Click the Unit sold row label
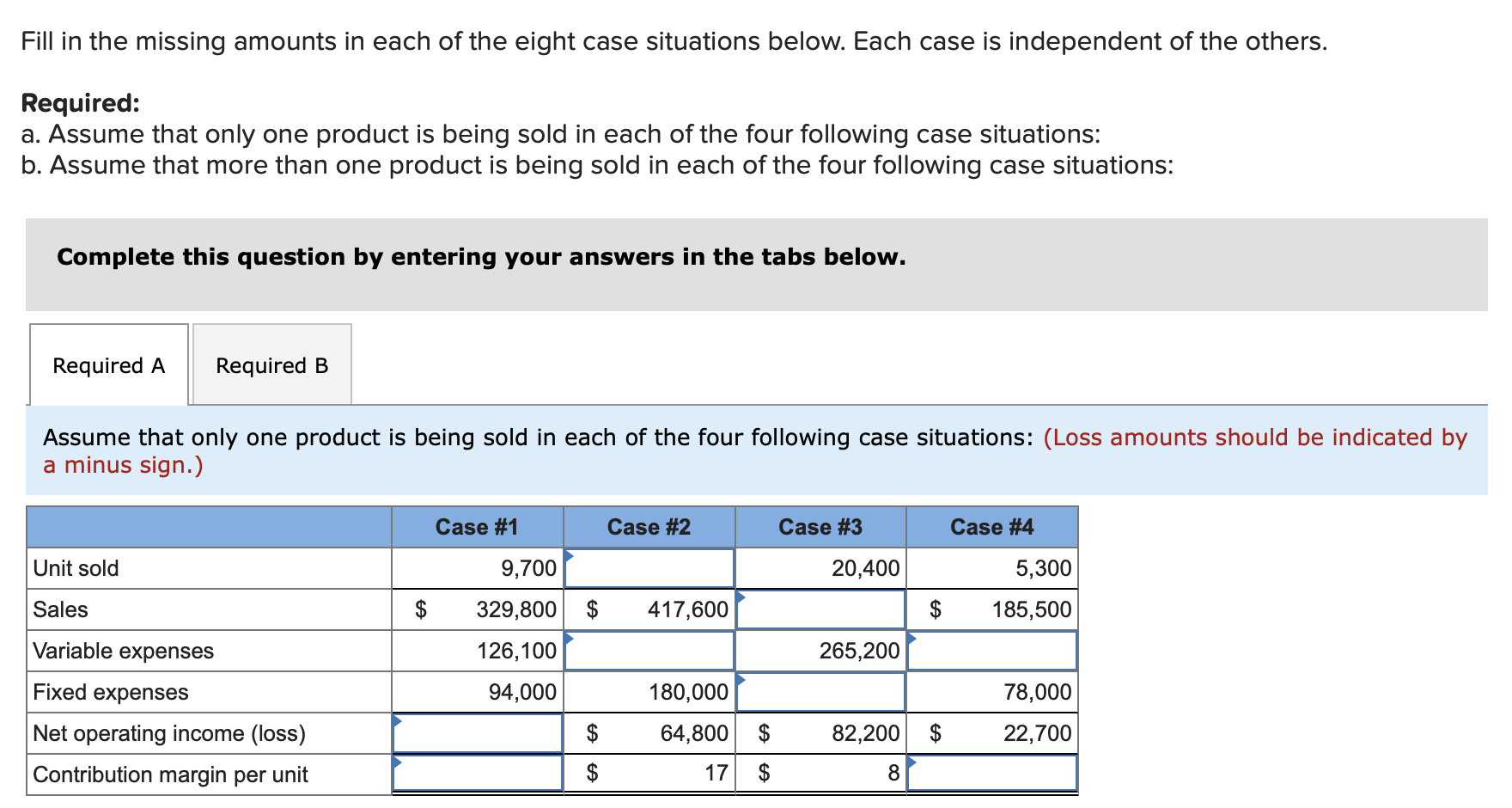1512x808 pixels. point(77,567)
